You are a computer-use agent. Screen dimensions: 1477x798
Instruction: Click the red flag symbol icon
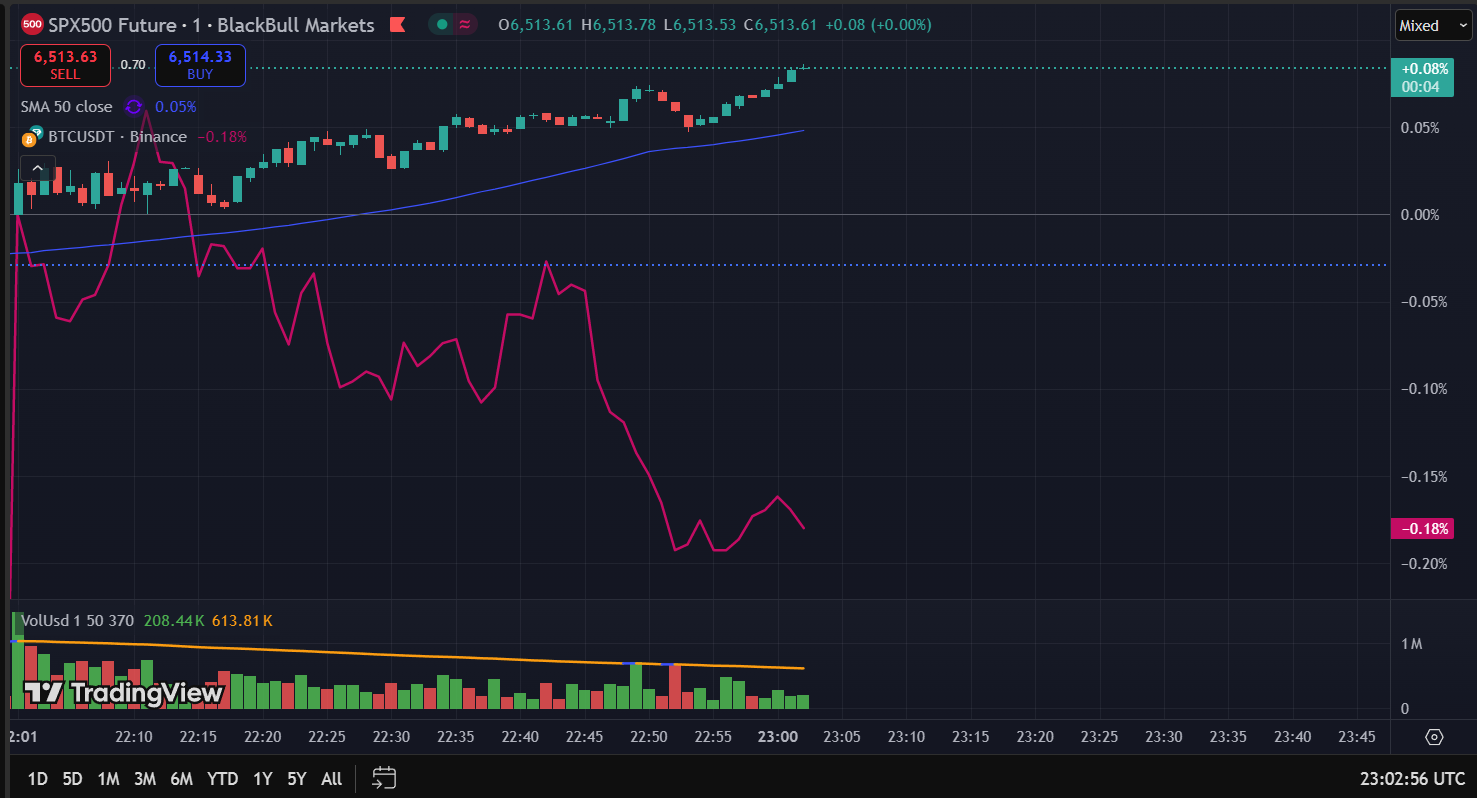click(398, 25)
